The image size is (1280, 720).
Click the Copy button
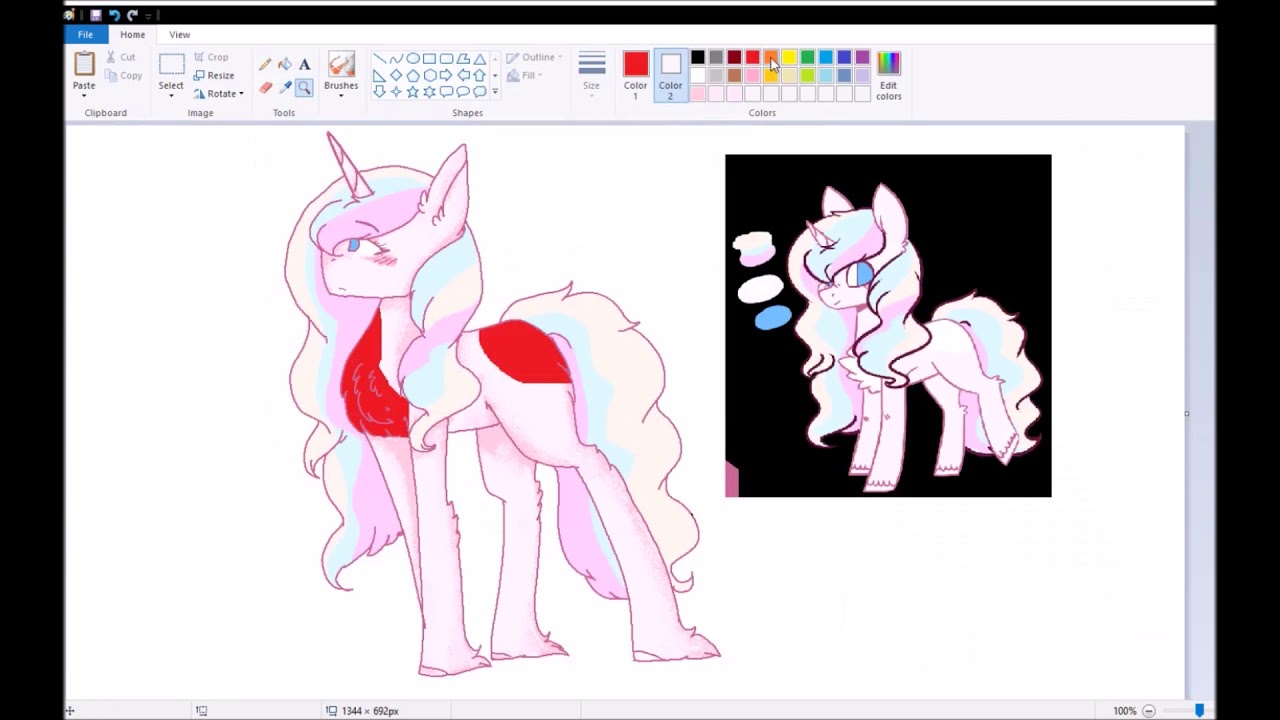tap(123, 75)
